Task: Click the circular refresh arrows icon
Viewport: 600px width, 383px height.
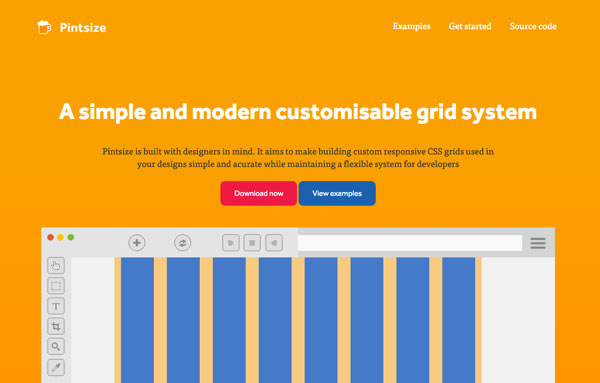Action: [183, 243]
